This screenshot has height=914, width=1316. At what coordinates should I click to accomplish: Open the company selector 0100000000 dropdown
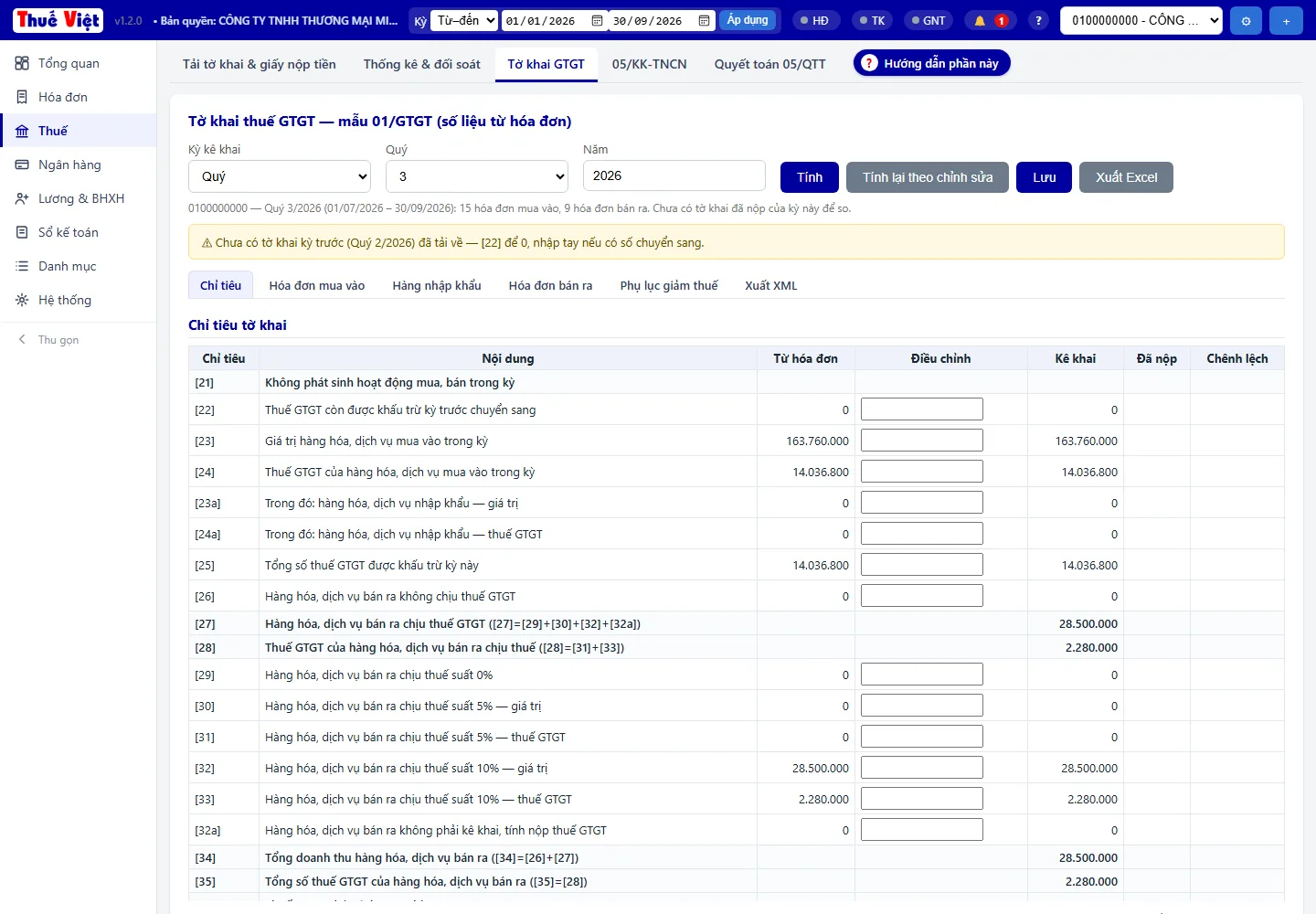pos(1141,20)
